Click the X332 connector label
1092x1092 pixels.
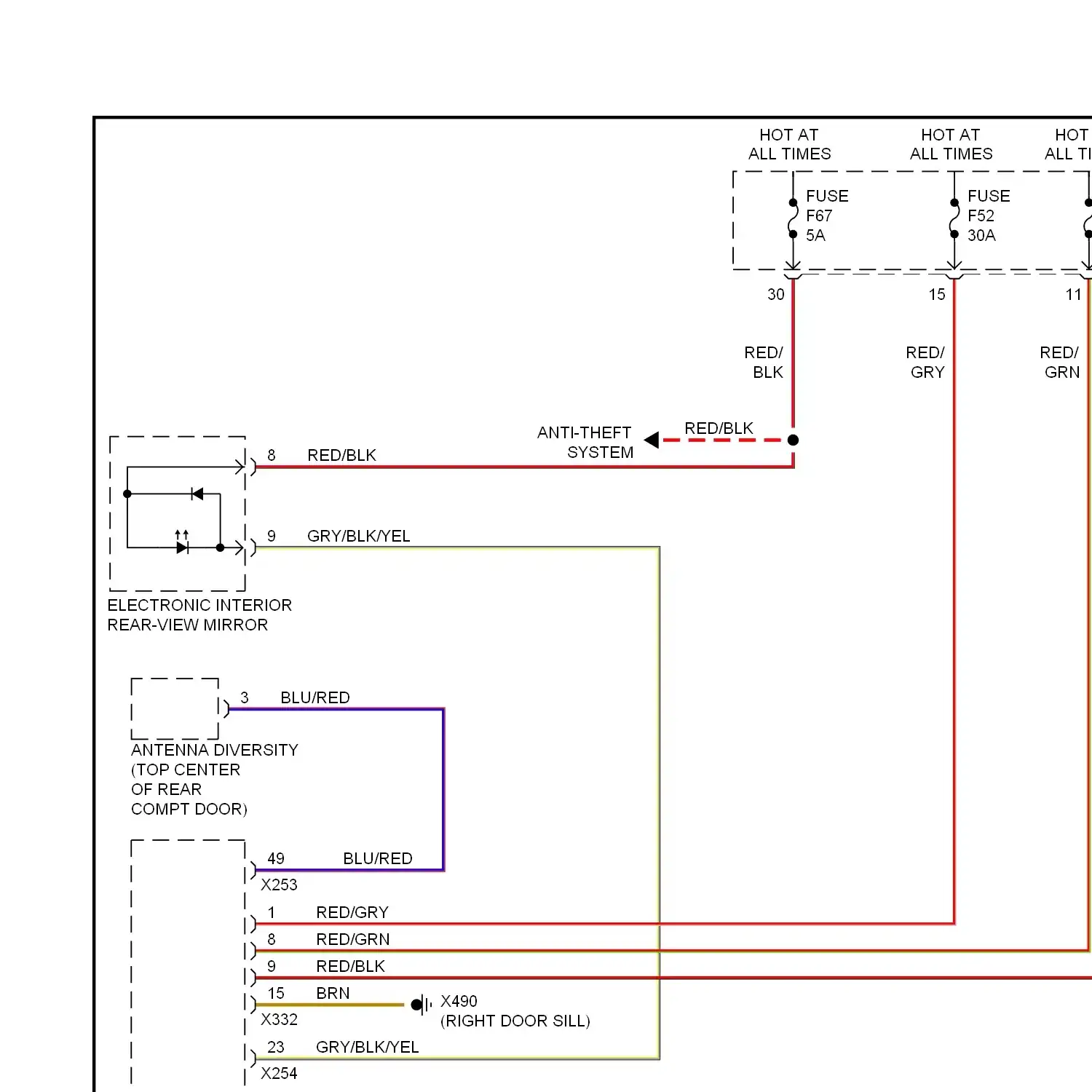(279, 1019)
